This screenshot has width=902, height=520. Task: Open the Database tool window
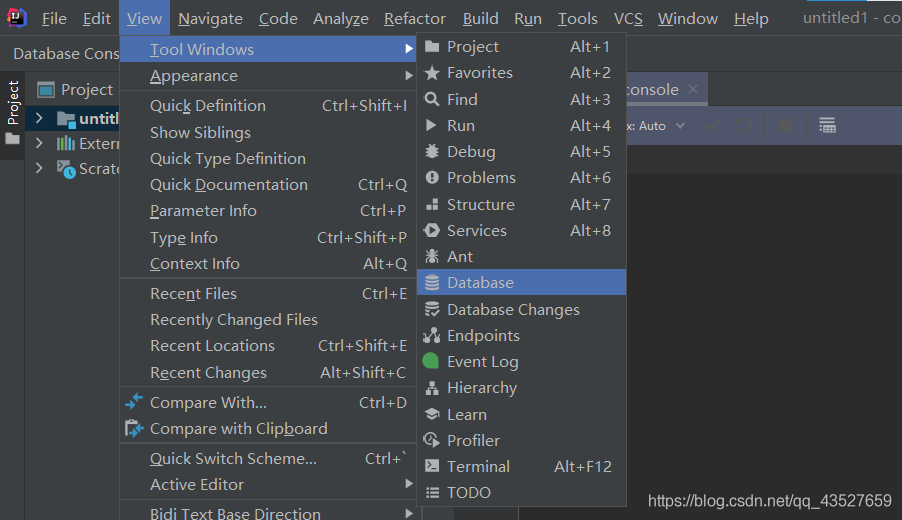pyautogui.click(x=480, y=283)
